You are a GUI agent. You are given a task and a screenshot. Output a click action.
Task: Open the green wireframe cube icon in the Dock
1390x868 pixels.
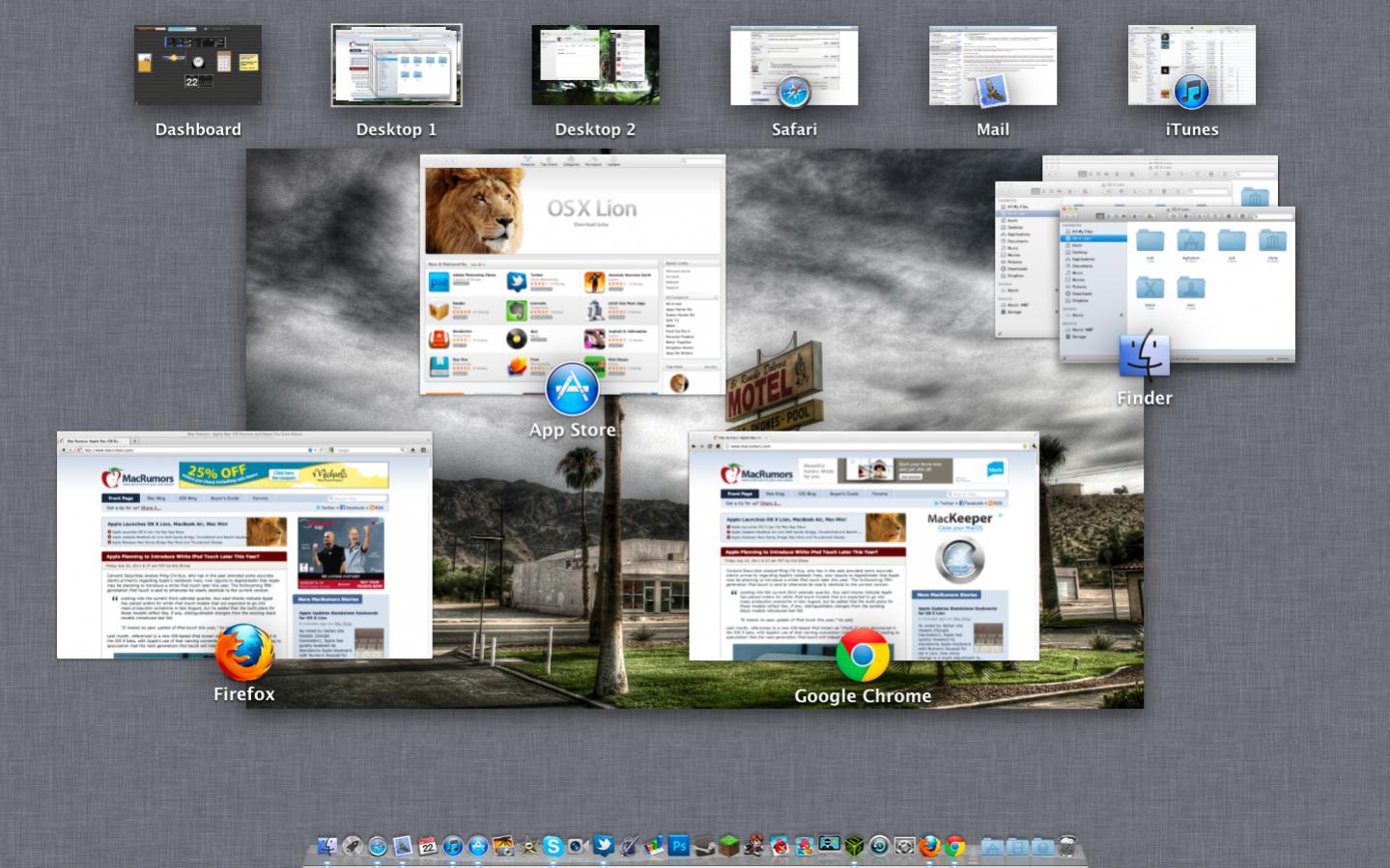[854, 846]
